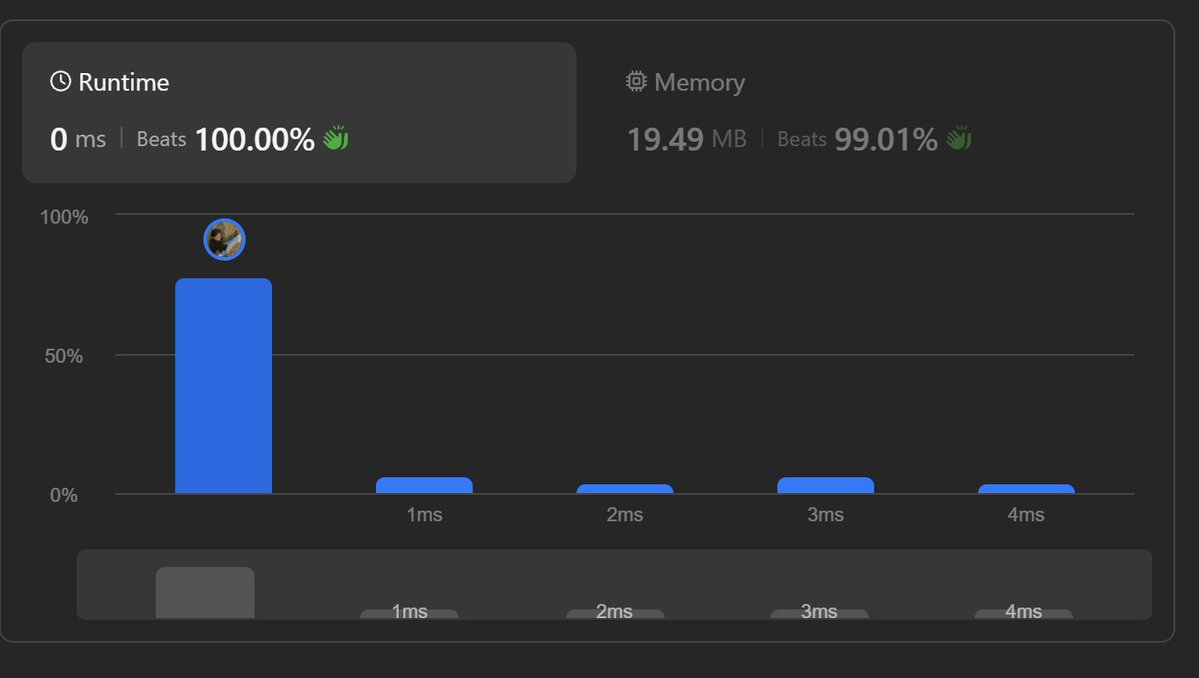Screen dimensions: 1199x678
Task: Click the 2ms label under the main chart
Action: coord(625,514)
